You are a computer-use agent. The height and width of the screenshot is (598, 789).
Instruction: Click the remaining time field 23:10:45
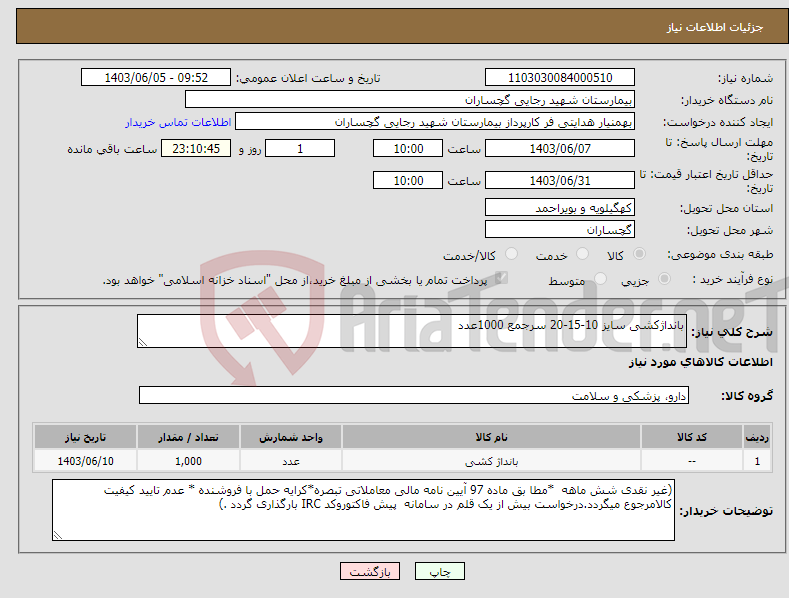point(196,148)
